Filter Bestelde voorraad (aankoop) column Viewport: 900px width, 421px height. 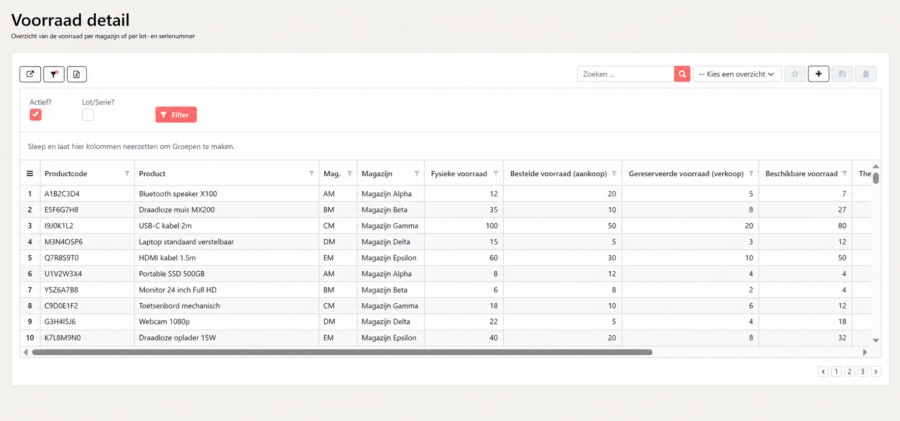614,173
